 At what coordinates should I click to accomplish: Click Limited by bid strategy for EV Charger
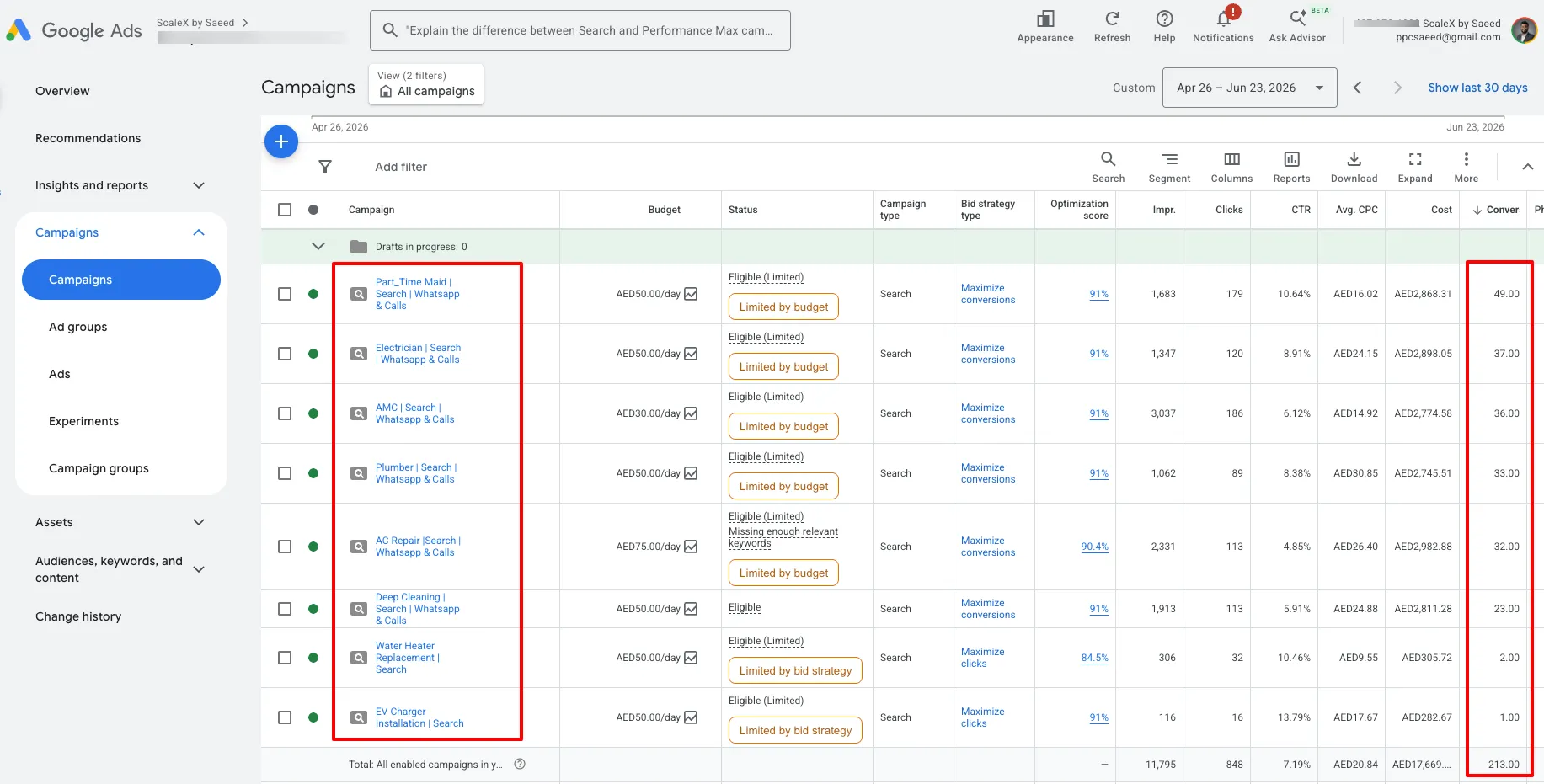pos(795,730)
